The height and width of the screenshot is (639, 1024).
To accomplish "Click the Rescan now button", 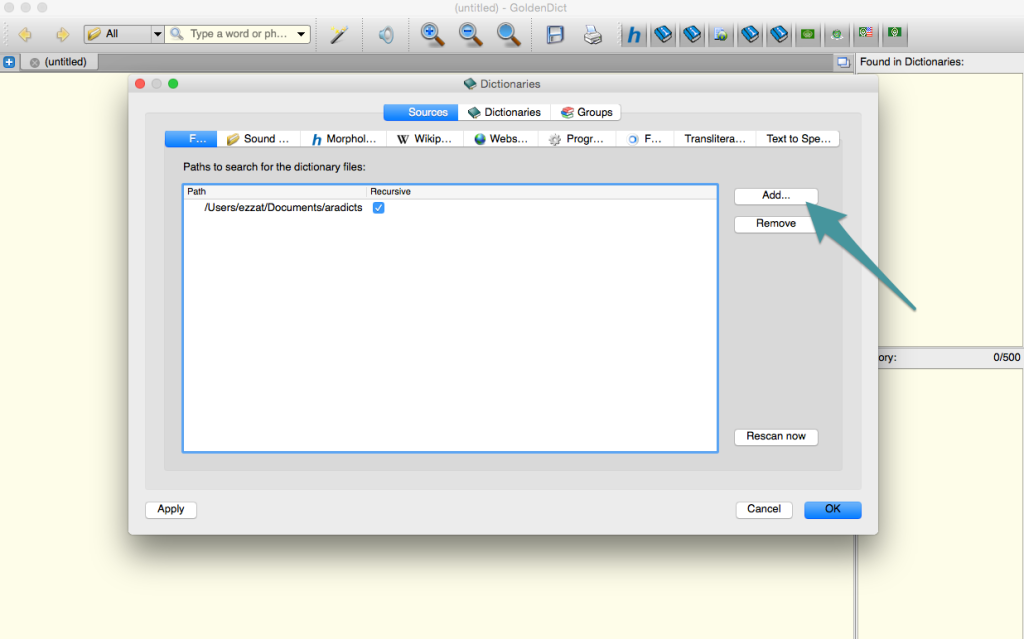I will click(x=776, y=436).
